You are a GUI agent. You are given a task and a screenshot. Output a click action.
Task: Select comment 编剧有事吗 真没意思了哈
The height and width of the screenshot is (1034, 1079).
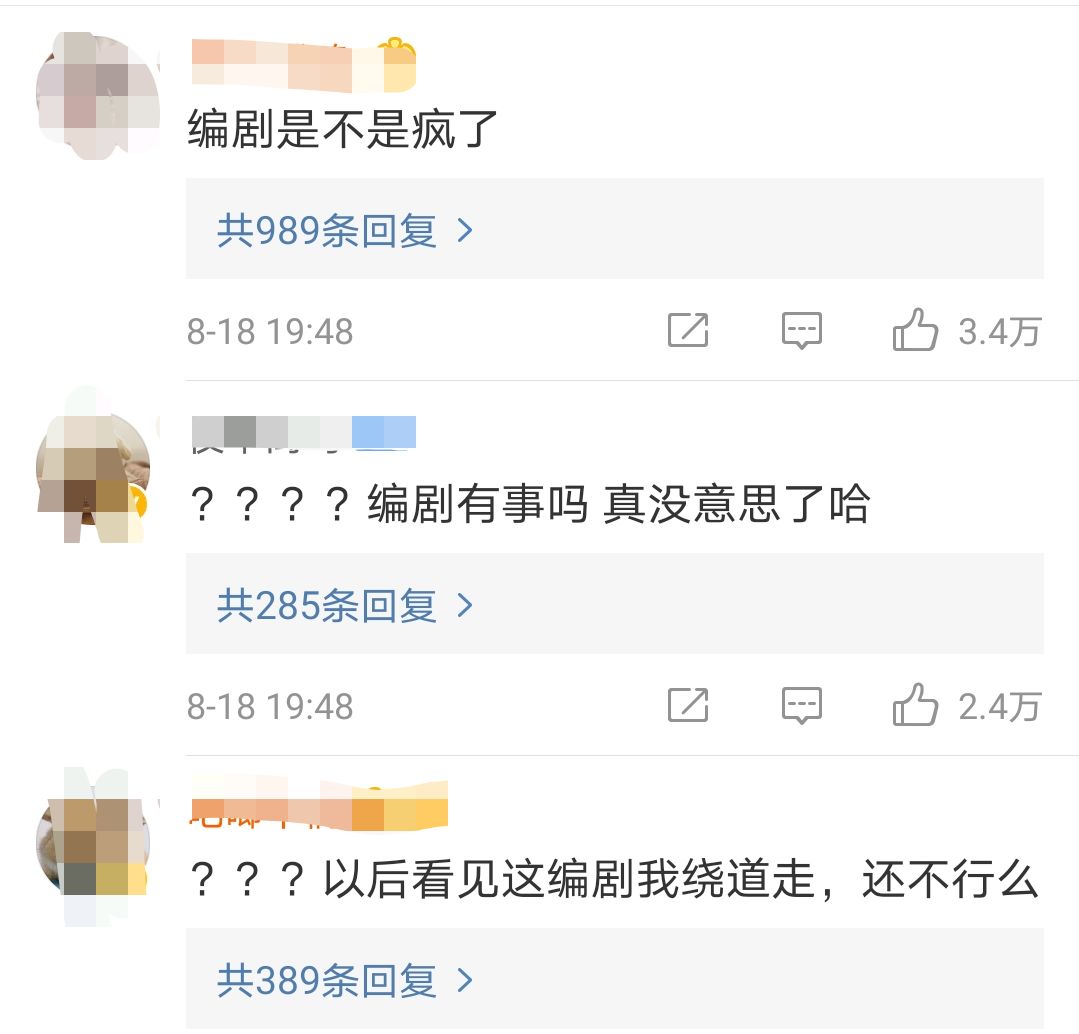[529, 504]
